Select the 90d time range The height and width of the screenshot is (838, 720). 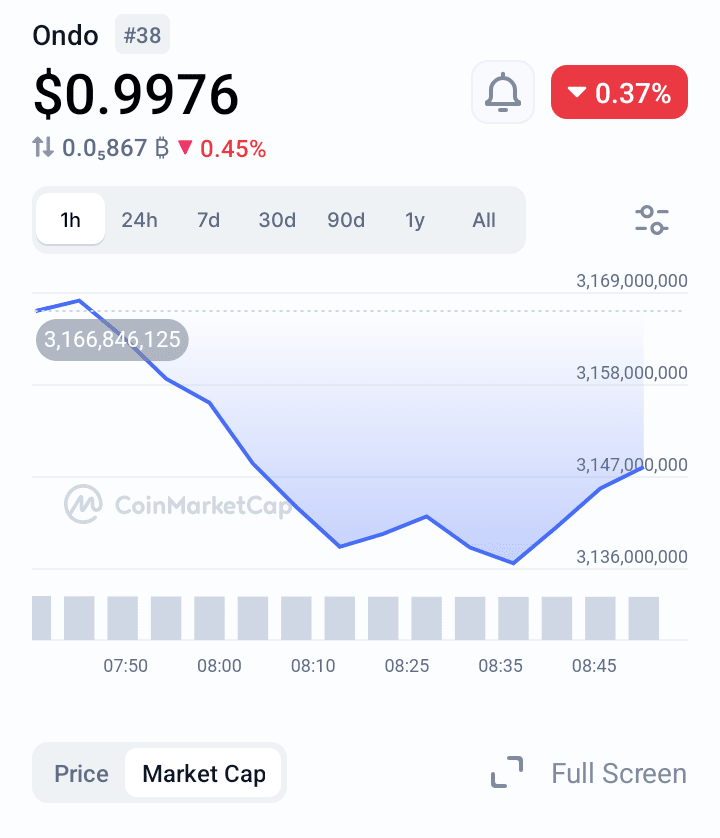pos(346,220)
